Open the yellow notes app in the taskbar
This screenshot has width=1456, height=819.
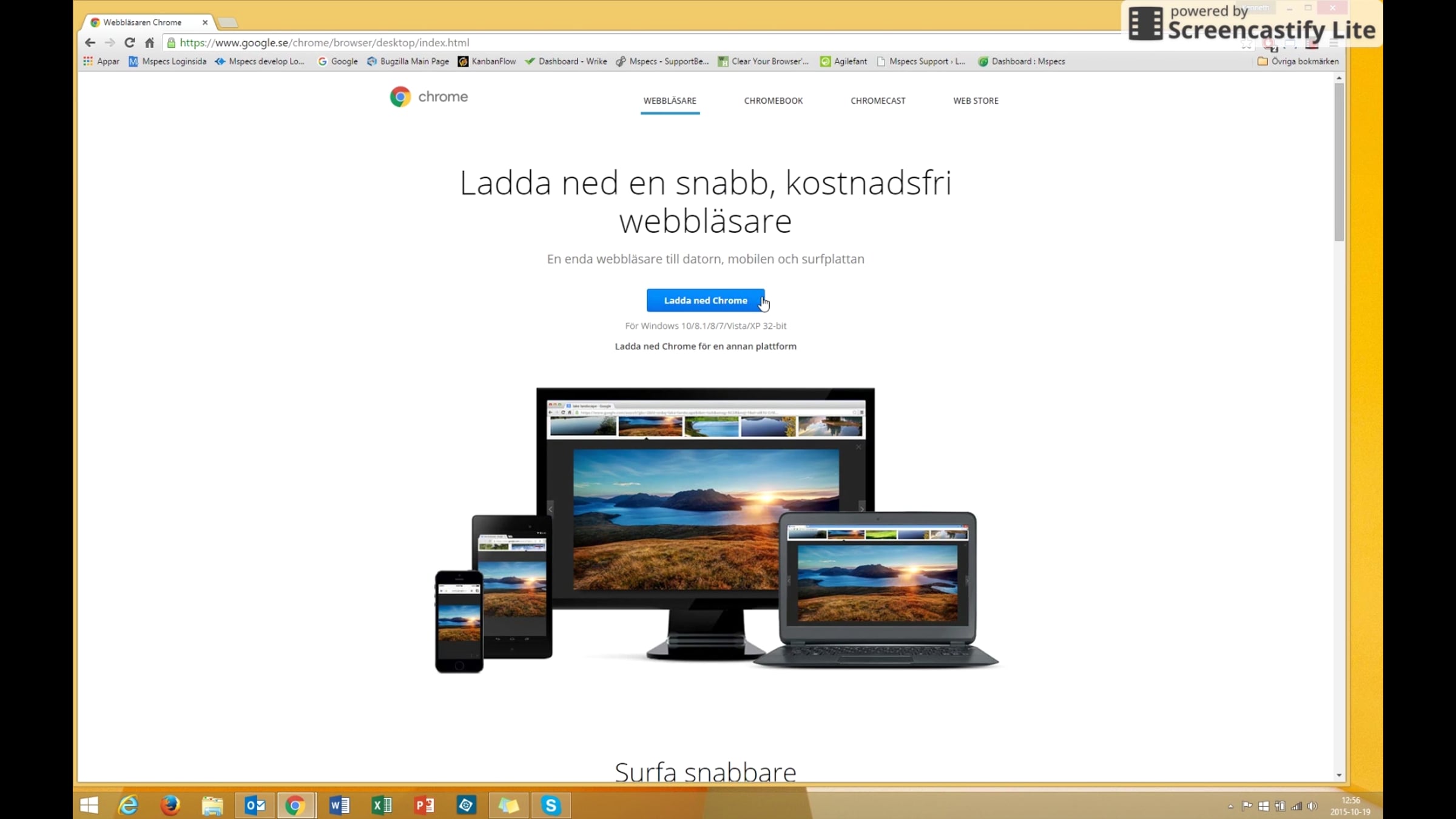(x=508, y=805)
